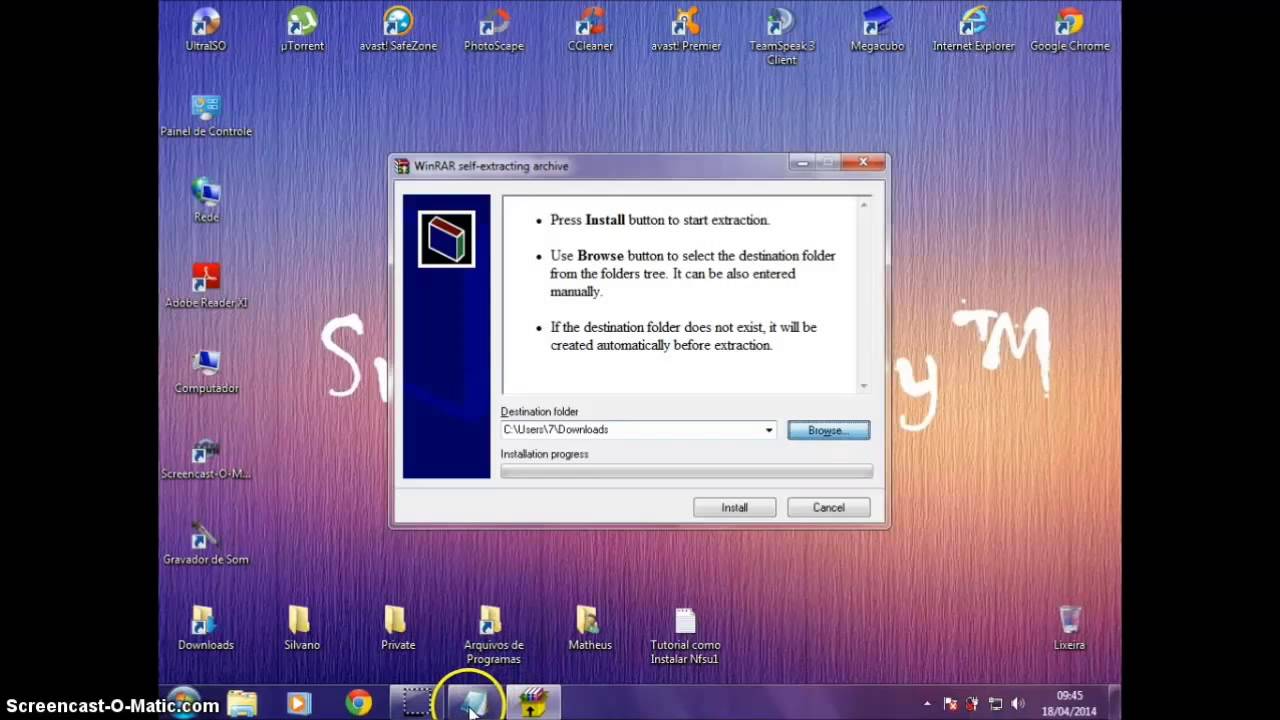Image resolution: width=1280 pixels, height=720 pixels.
Task: Open avast! Premier shortcut
Action: tap(686, 29)
